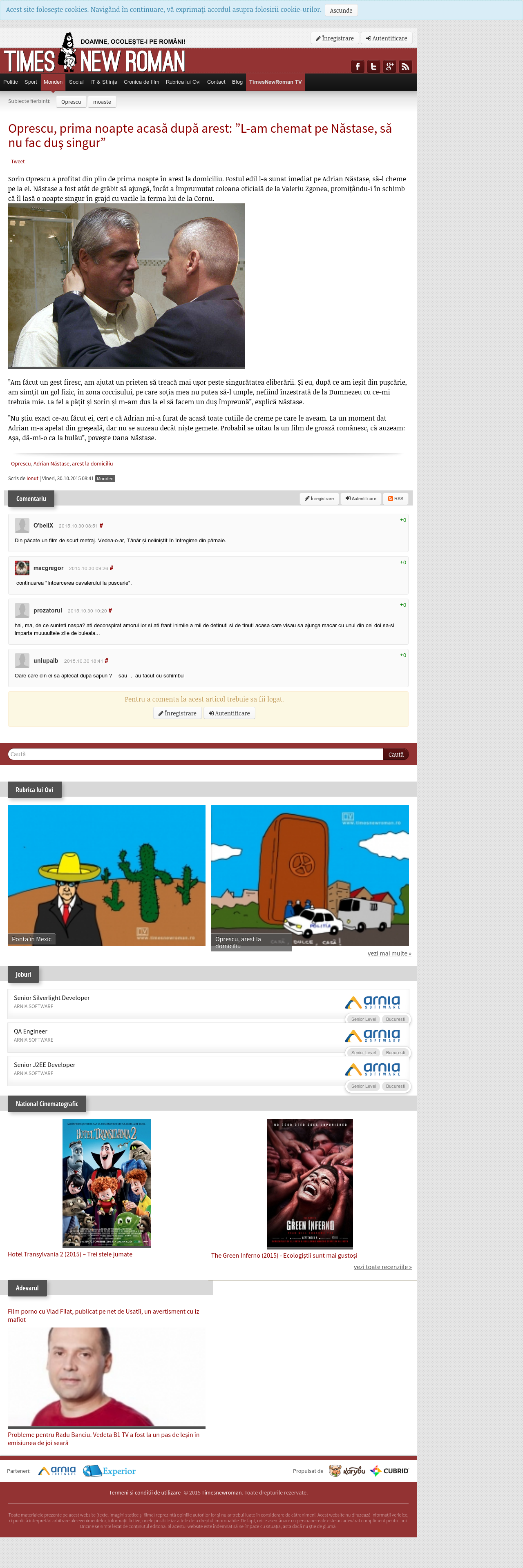Open the Blog menu item
Viewport: 523px width, 1568px height.
coord(237,82)
